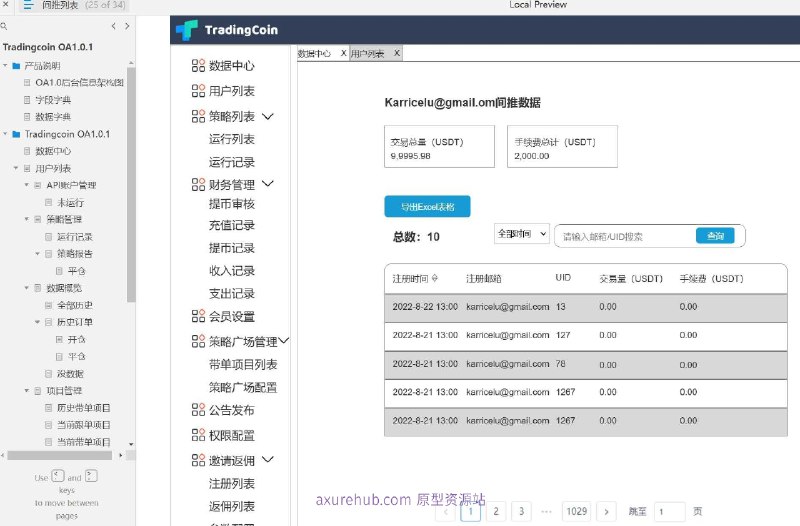Click the 跳至 page number input

tap(668, 511)
